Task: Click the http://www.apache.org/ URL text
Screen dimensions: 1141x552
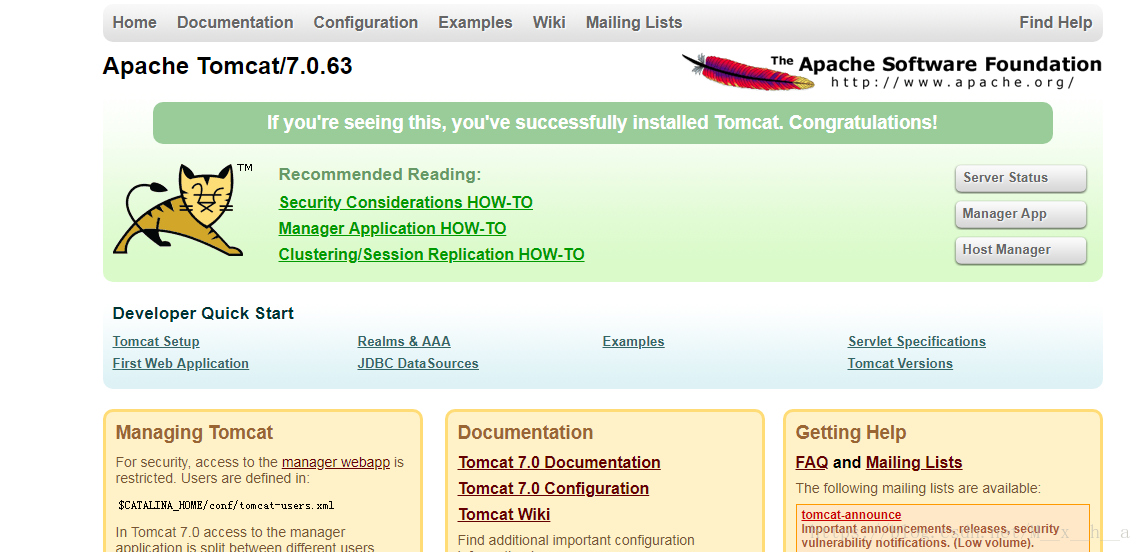Action: click(953, 82)
